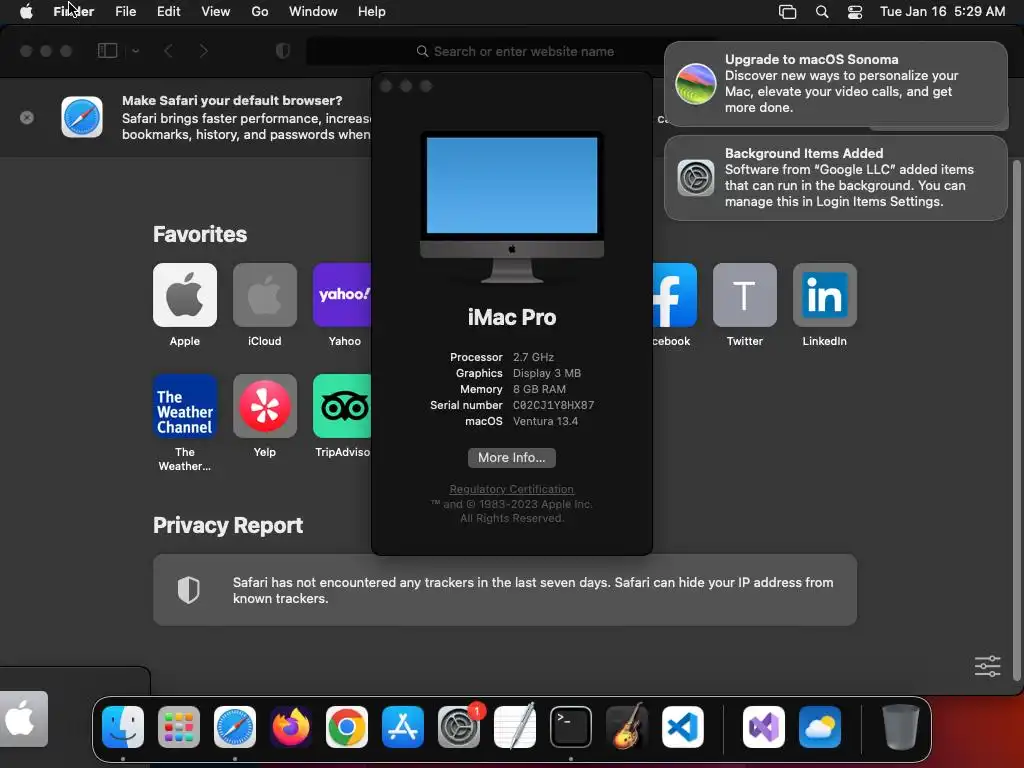Open Safari from the Dock
The height and width of the screenshot is (768, 1024).
pos(235,727)
